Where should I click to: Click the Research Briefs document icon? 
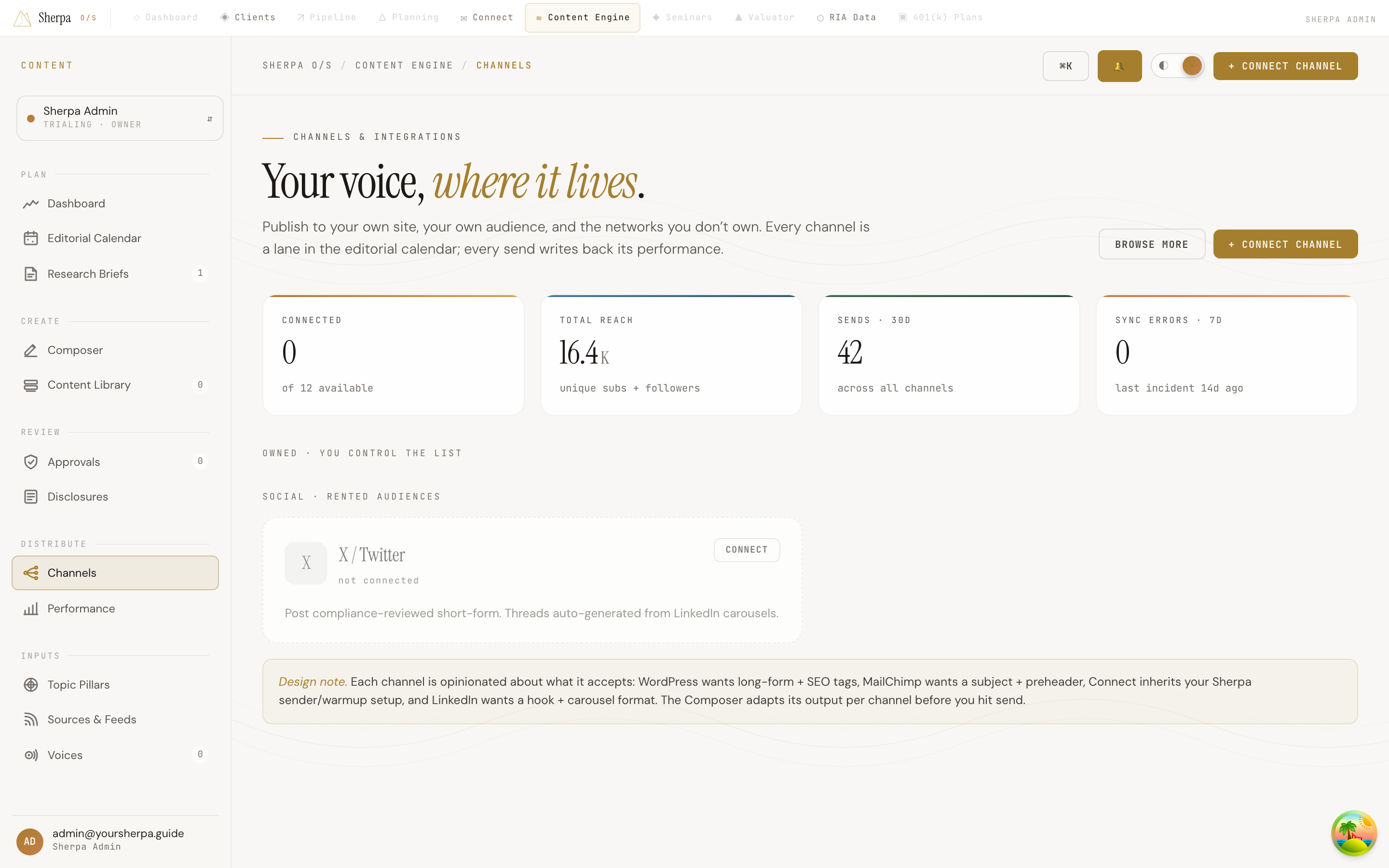pyautogui.click(x=31, y=274)
